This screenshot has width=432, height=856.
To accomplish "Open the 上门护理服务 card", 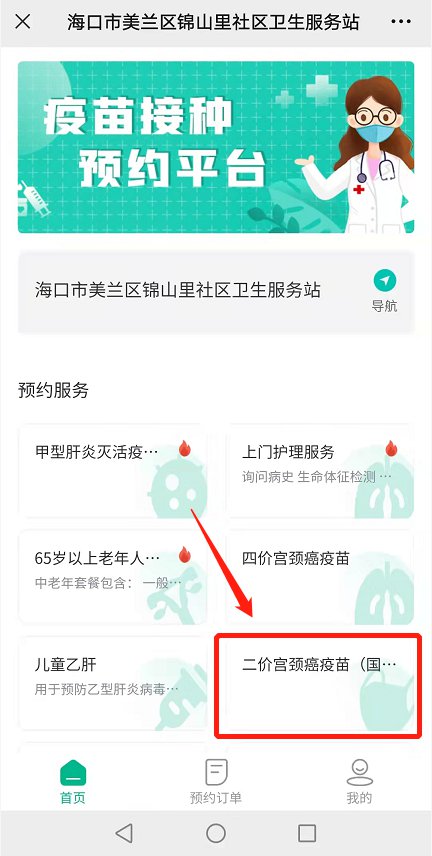I will pos(320,472).
